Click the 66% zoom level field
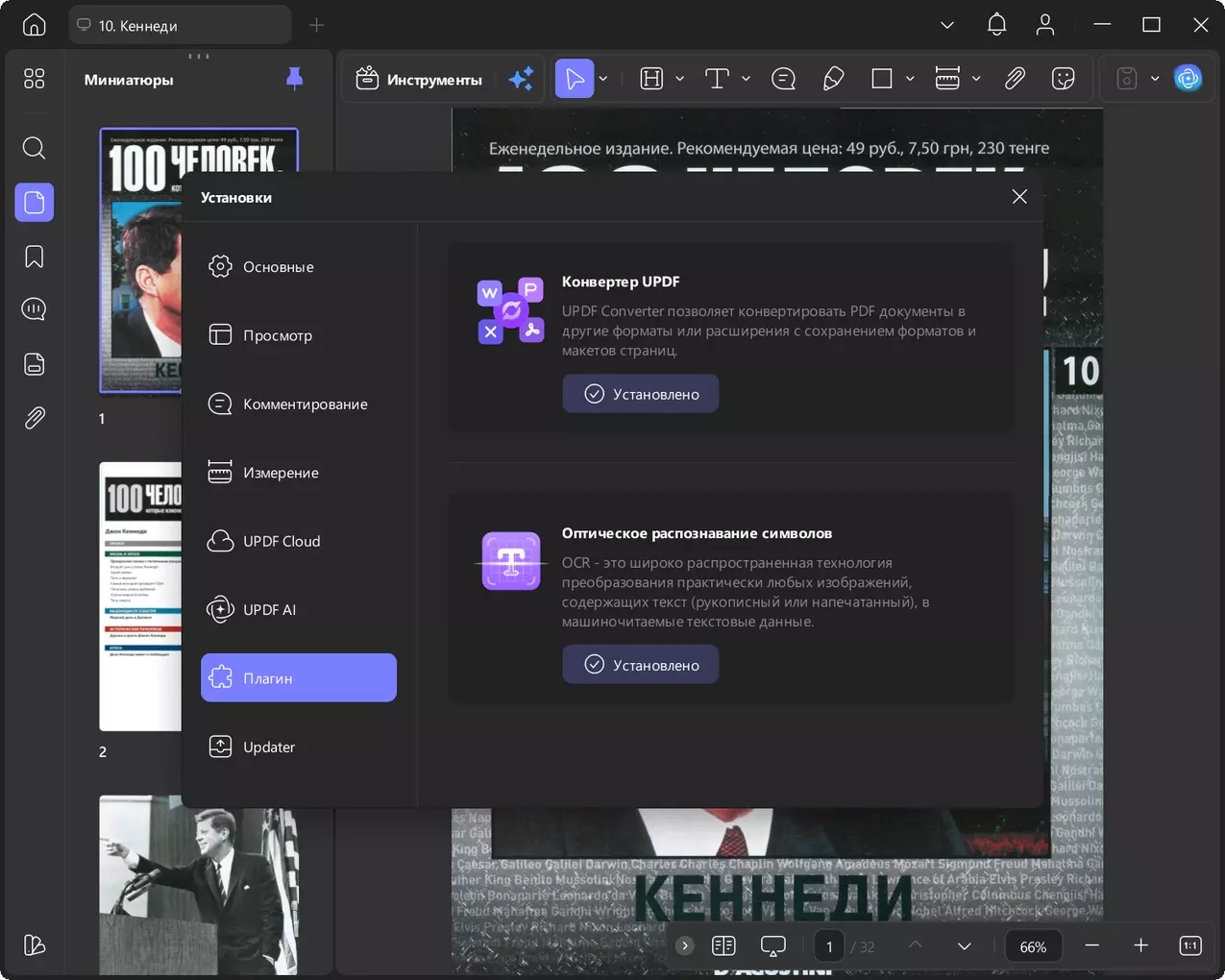The image size is (1225, 980). (1033, 946)
